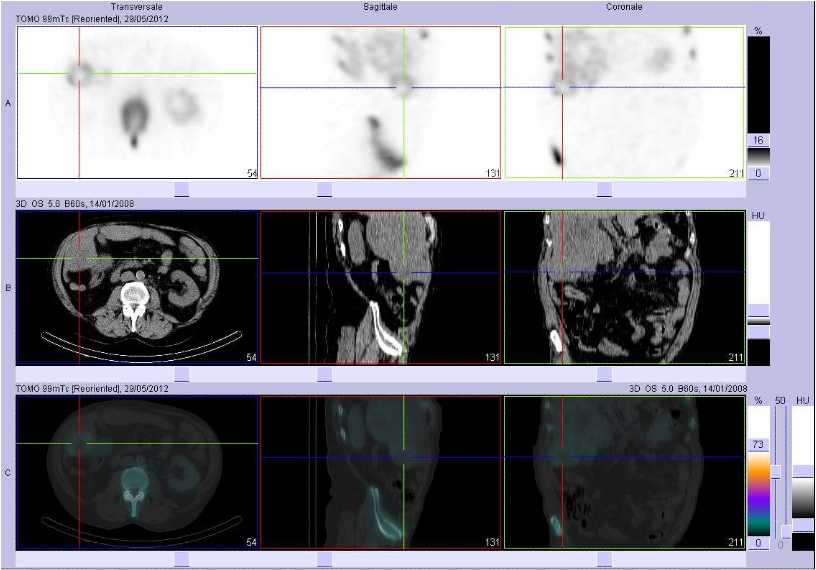Select the transversal CT view in row B
Screen dimensions: 816x570
[137, 287]
